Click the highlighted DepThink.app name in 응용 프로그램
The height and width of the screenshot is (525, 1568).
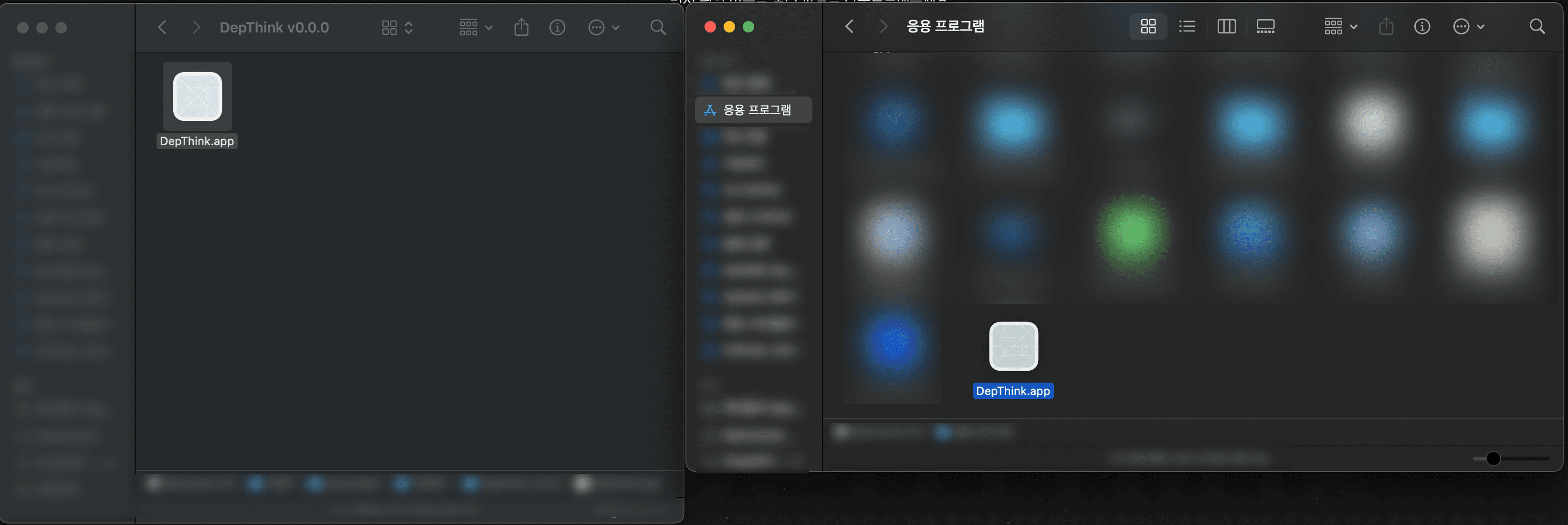pyautogui.click(x=1013, y=391)
